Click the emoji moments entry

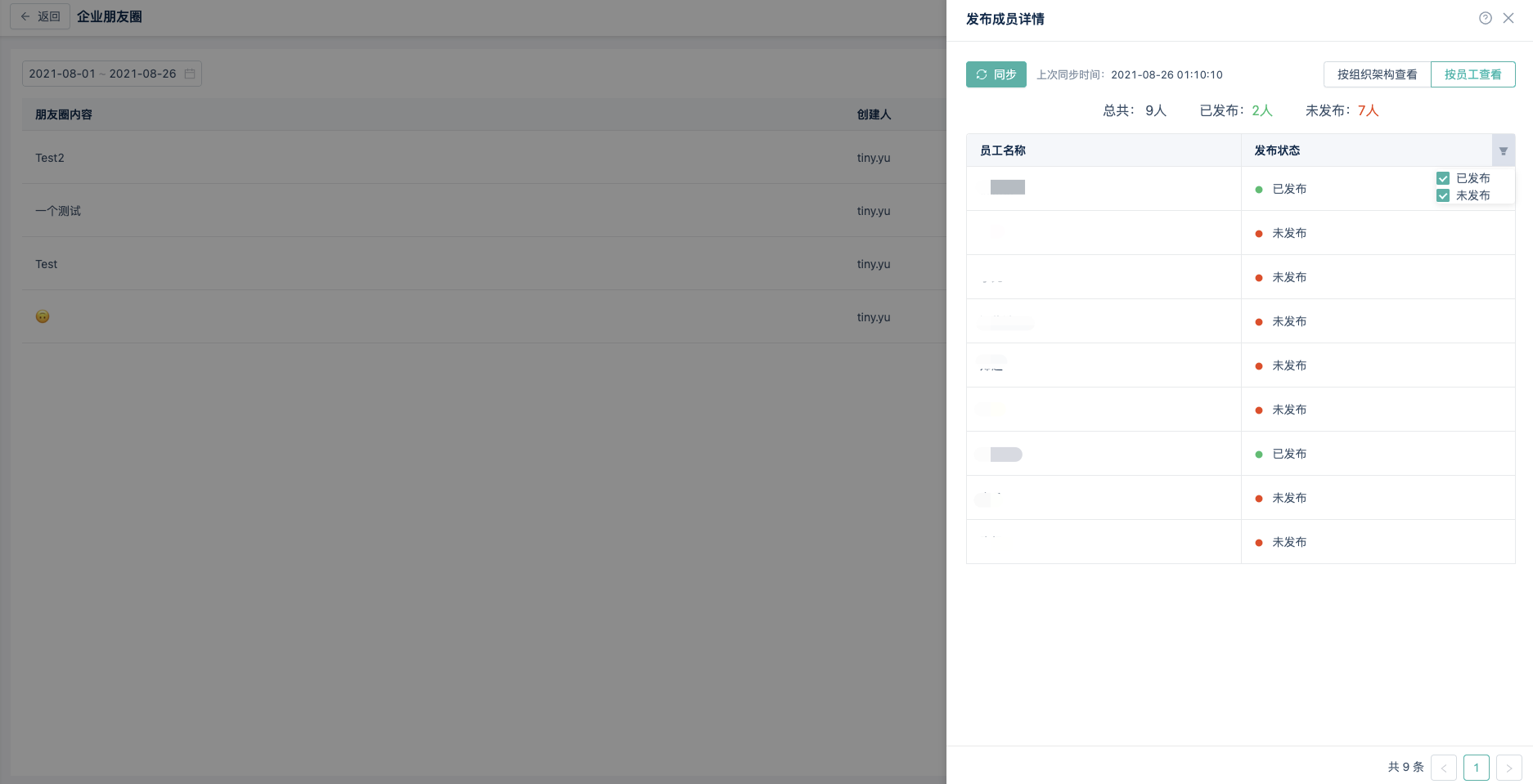43,316
